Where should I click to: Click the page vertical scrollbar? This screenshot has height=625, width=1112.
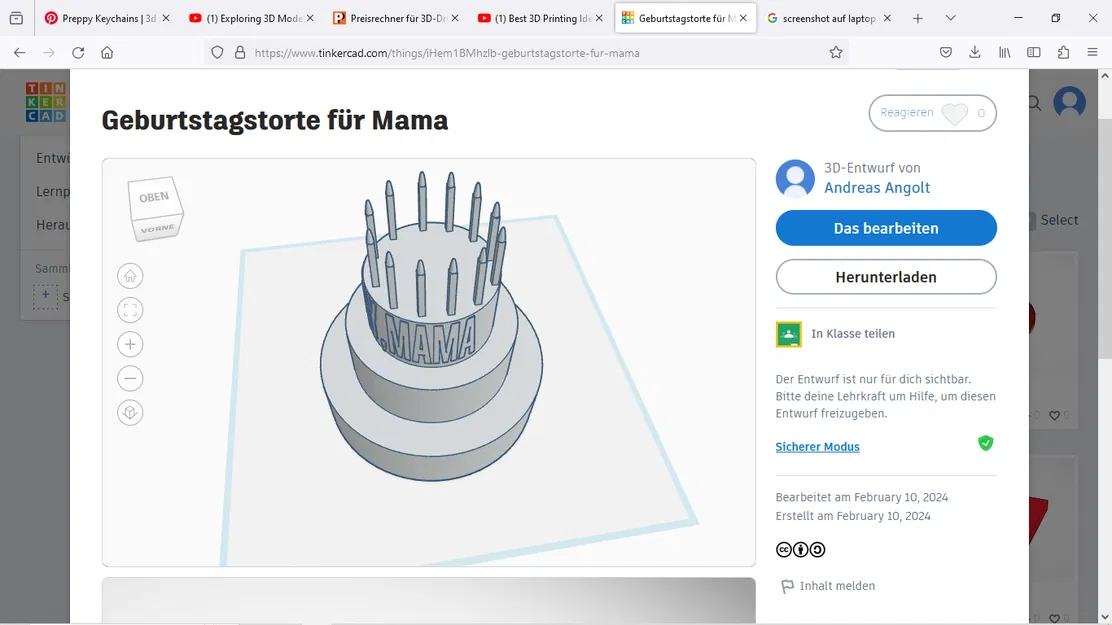click(x=1105, y=346)
